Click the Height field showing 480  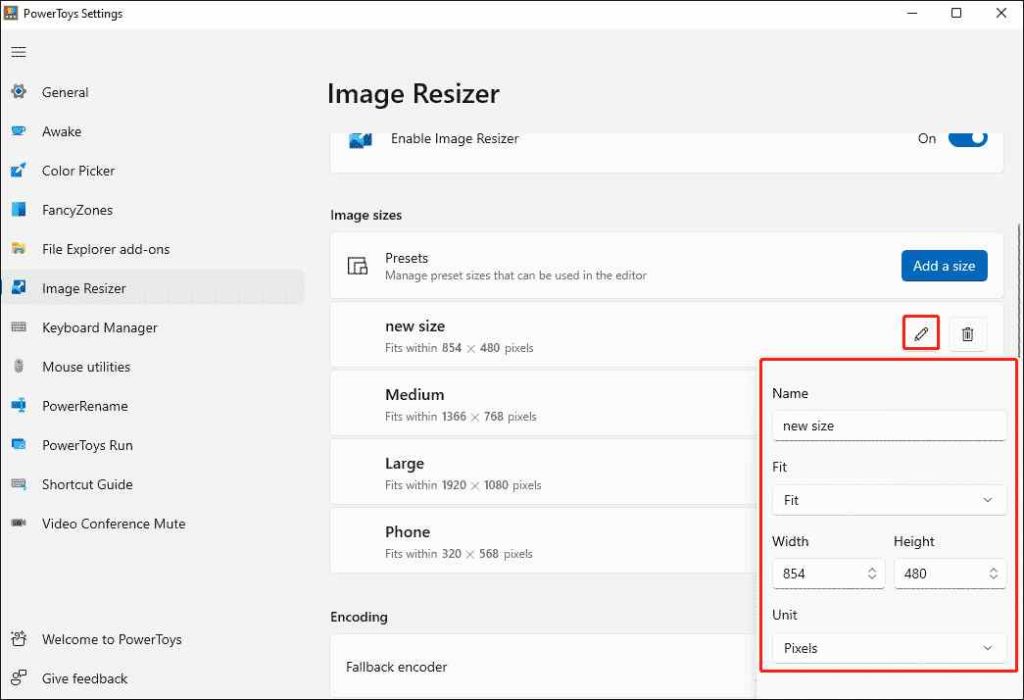pyautogui.click(x=950, y=573)
